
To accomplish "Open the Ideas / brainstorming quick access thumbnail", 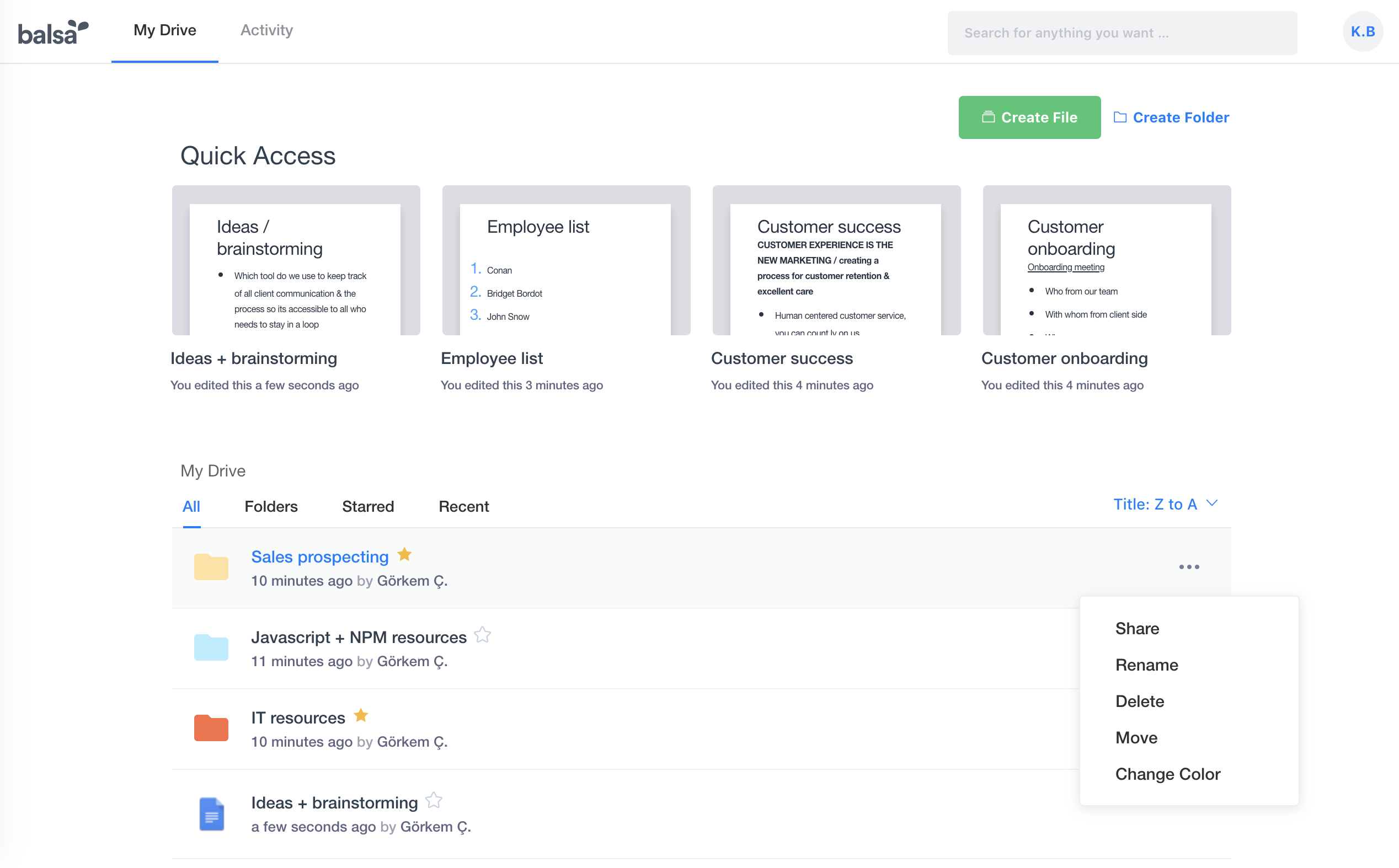I will pyautogui.click(x=296, y=260).
